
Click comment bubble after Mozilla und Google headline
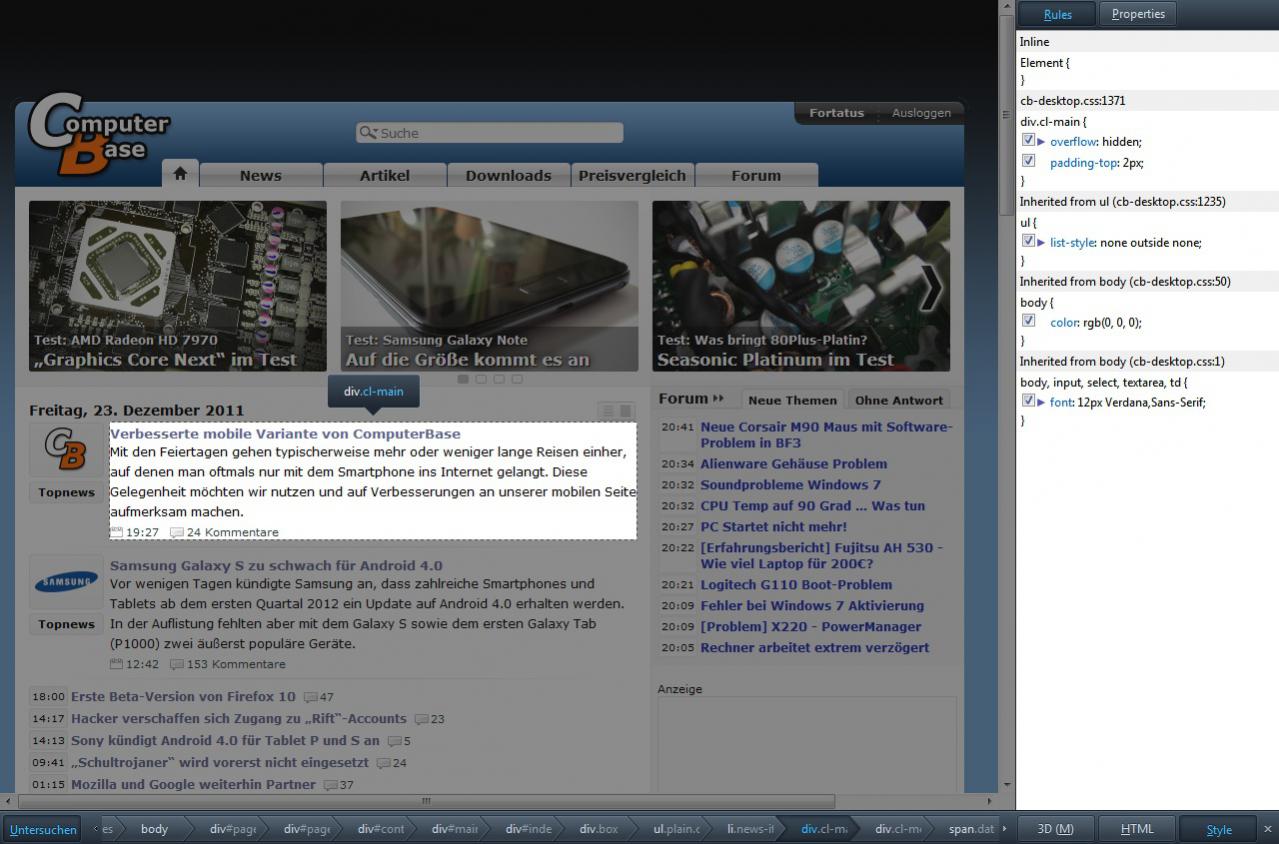pos(330,785)
